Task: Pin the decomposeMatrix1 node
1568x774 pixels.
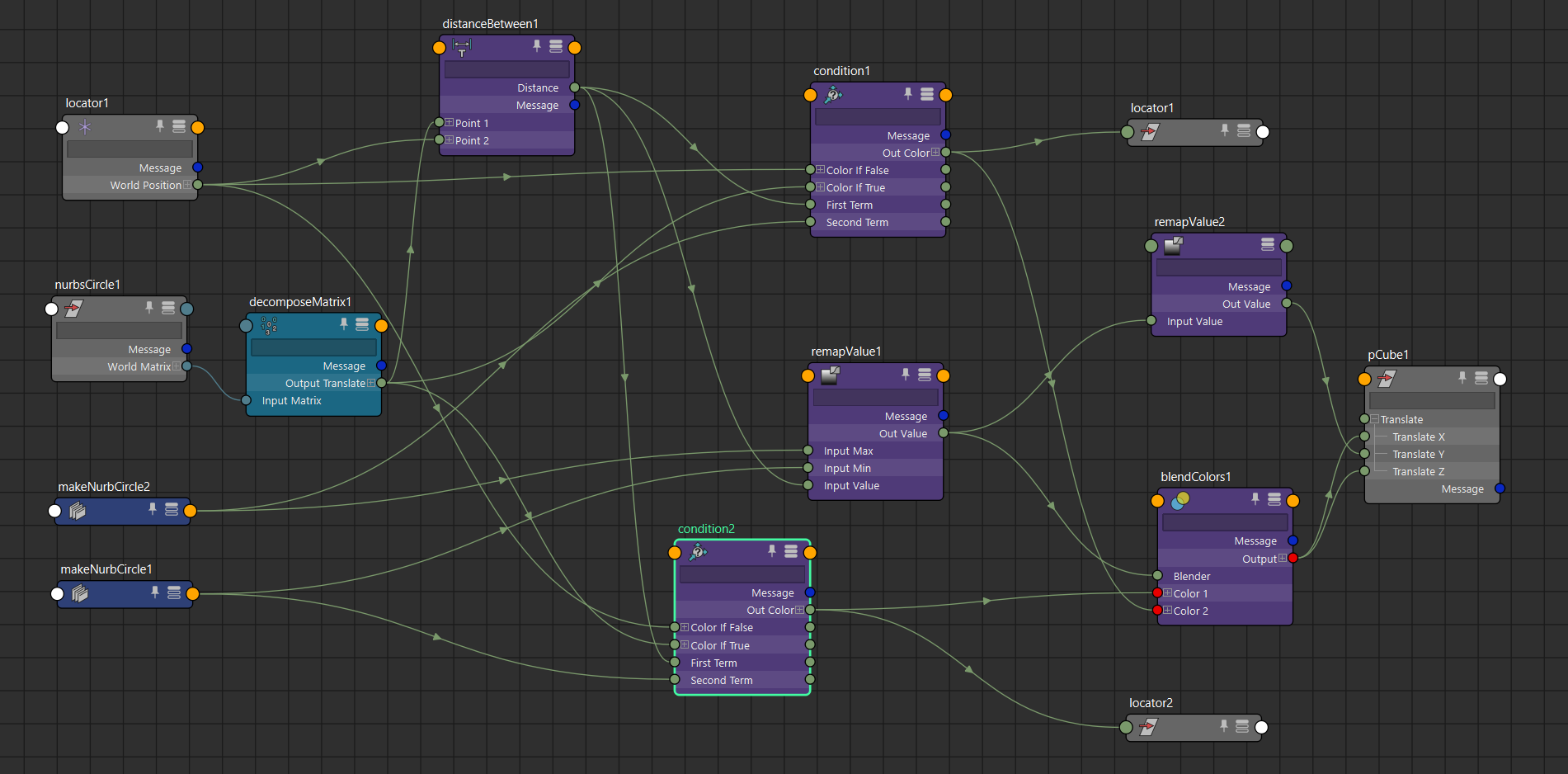Action: [x=344, y=323]
